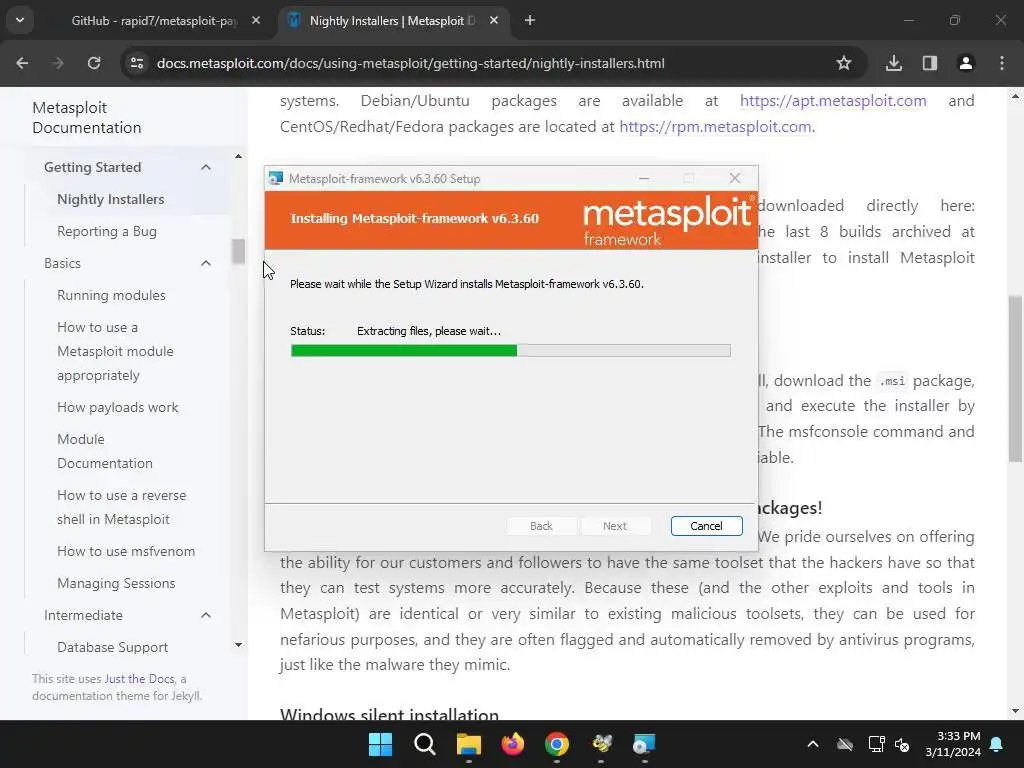Open Firefox from the taskbar

tap(513, 744)
